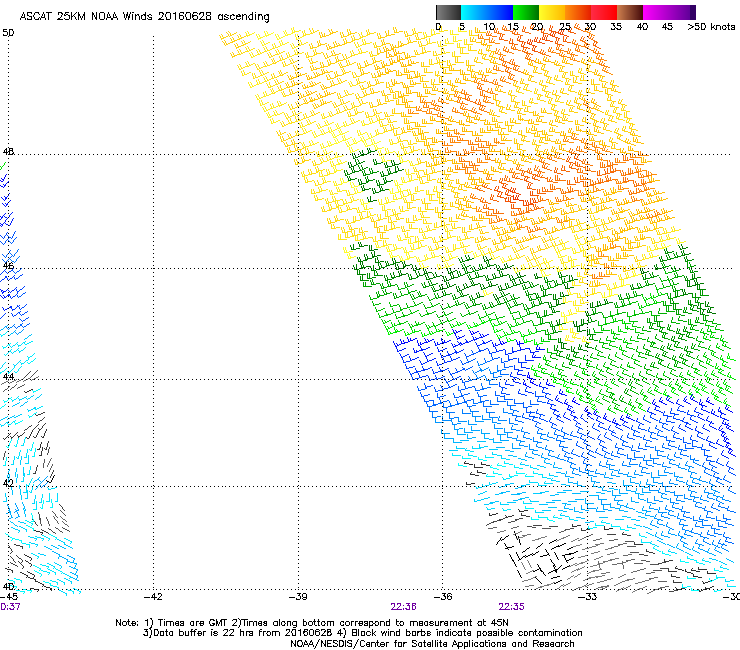The width and height of the screenshot is (740, 650).
Task: Click the latitude label 48
Action: (x=8, y=152)
